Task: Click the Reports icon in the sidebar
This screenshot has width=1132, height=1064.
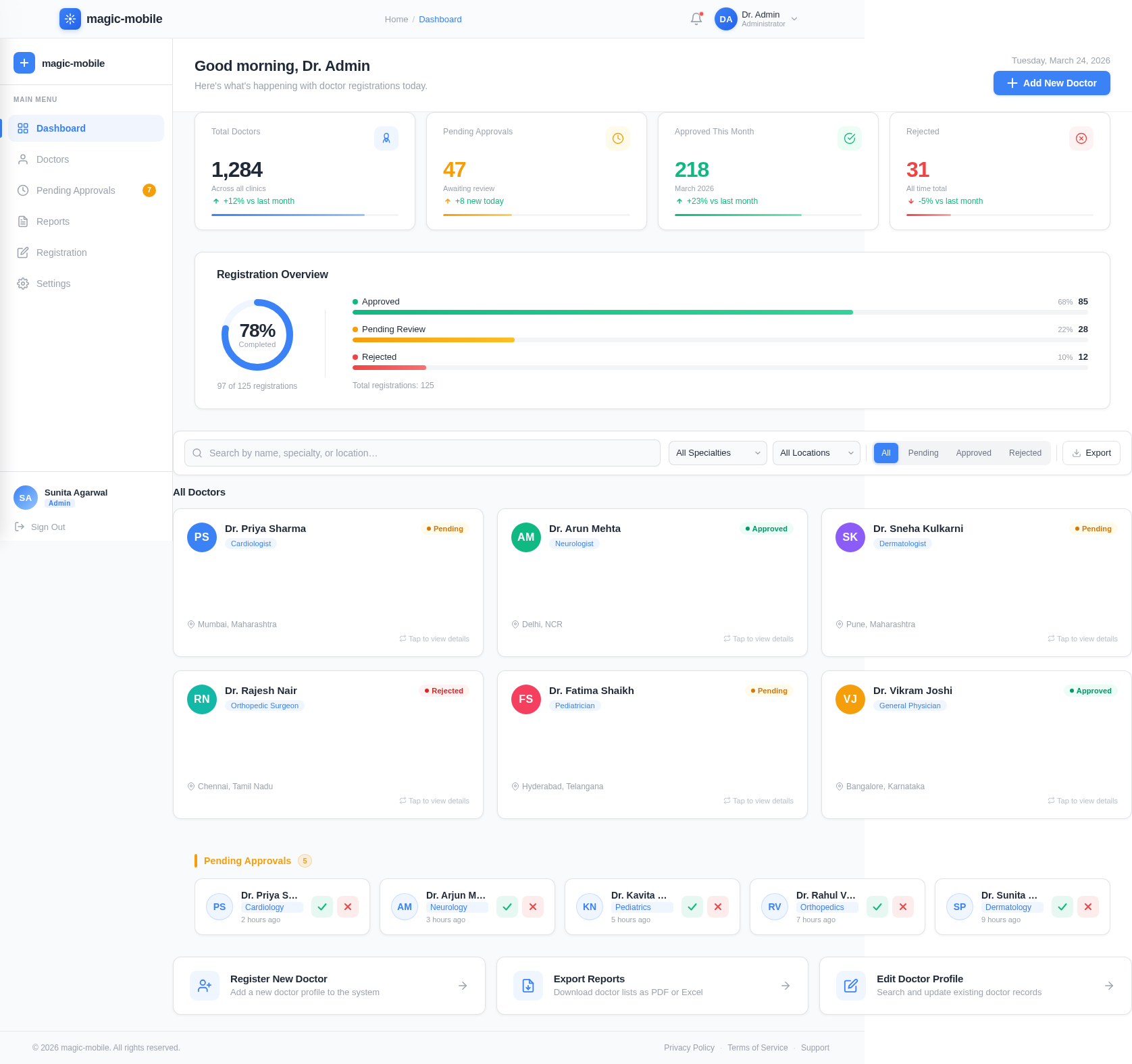Action: pyautogui.click(x=22, y=221)
